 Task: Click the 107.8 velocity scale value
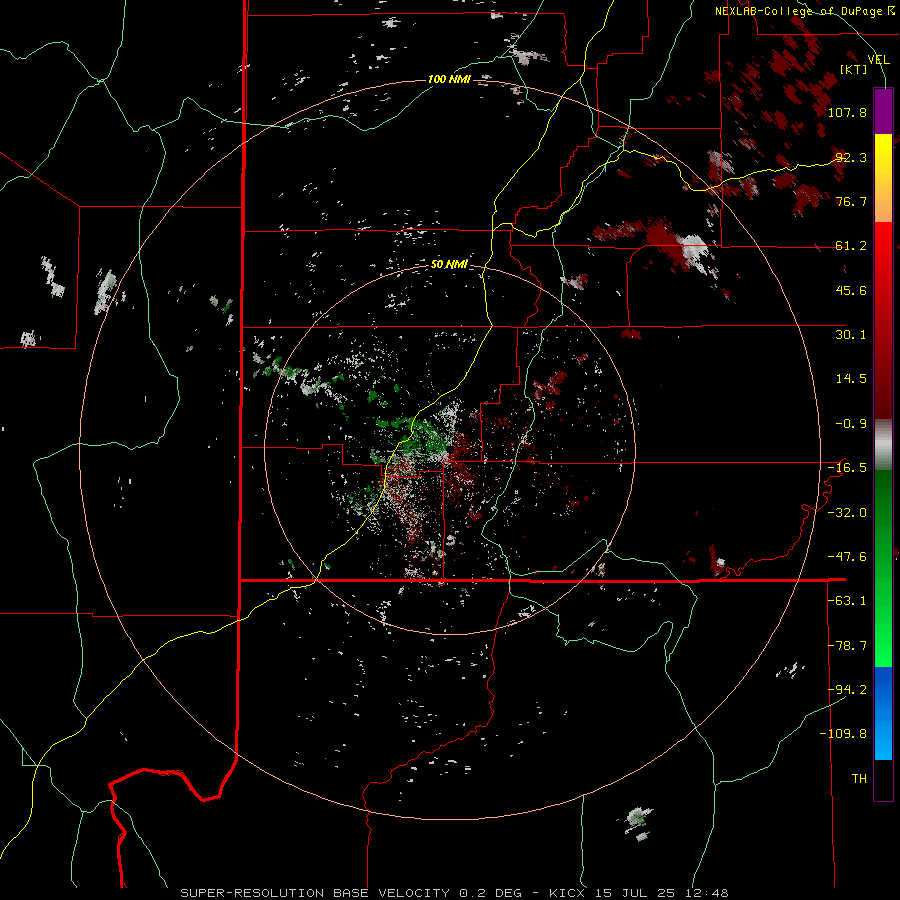847,112
